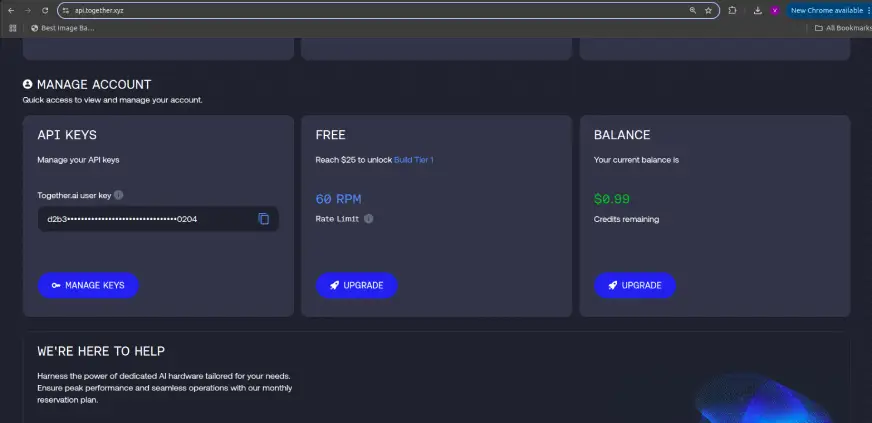Click the browser back arrow
The image size is (872, 423).
point(11,11)
